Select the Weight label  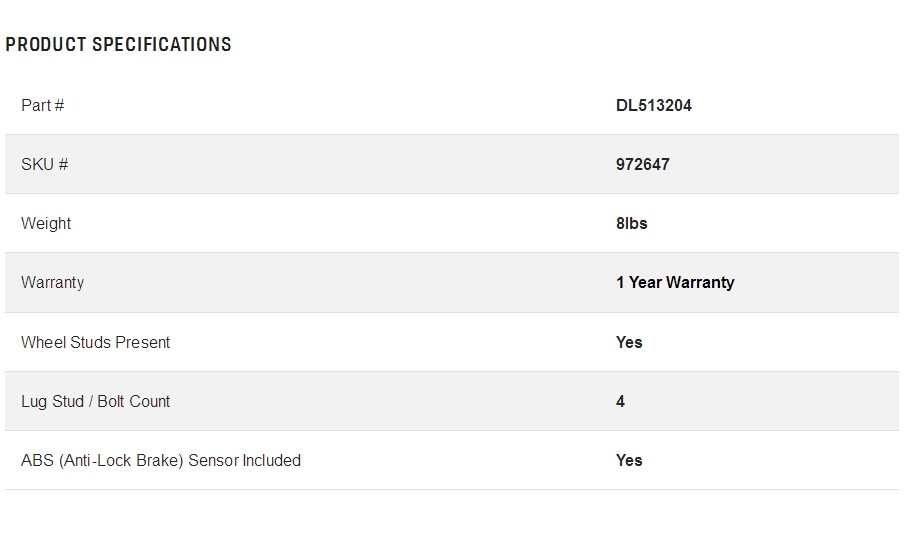46,223
